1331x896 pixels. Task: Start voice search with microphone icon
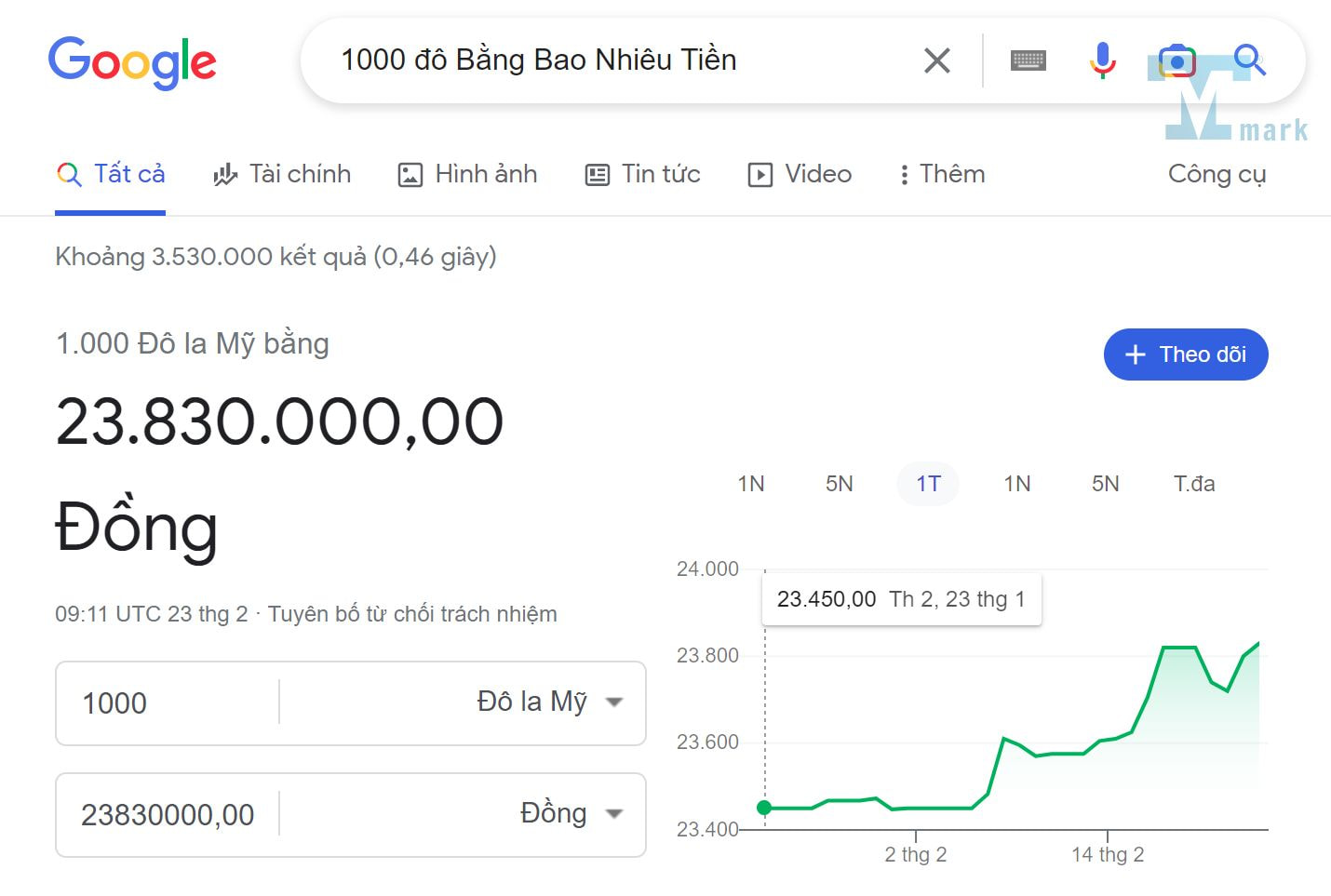coord(1102,60)
